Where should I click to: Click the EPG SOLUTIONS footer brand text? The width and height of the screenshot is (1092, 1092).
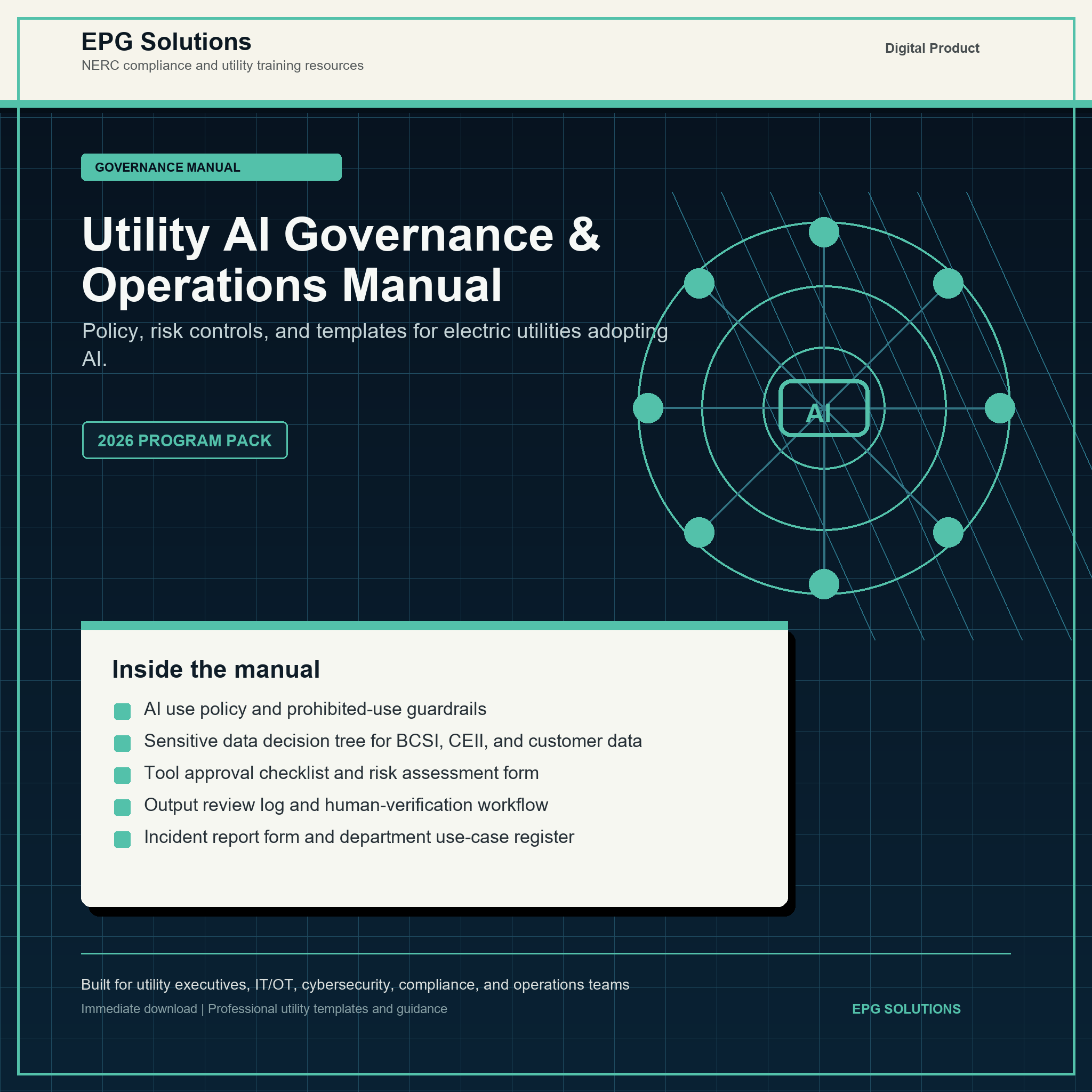point(906,1009)
